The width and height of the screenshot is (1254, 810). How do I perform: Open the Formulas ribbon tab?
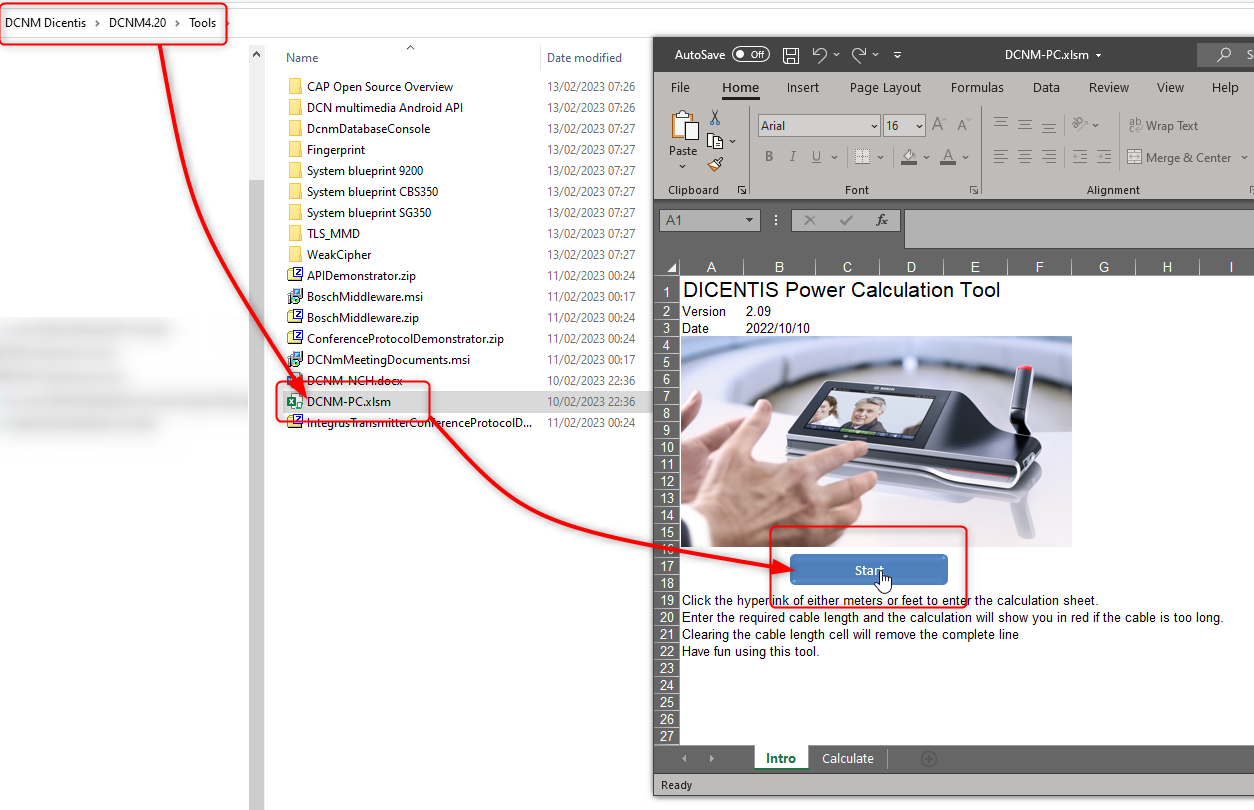(x=977, y=88)
